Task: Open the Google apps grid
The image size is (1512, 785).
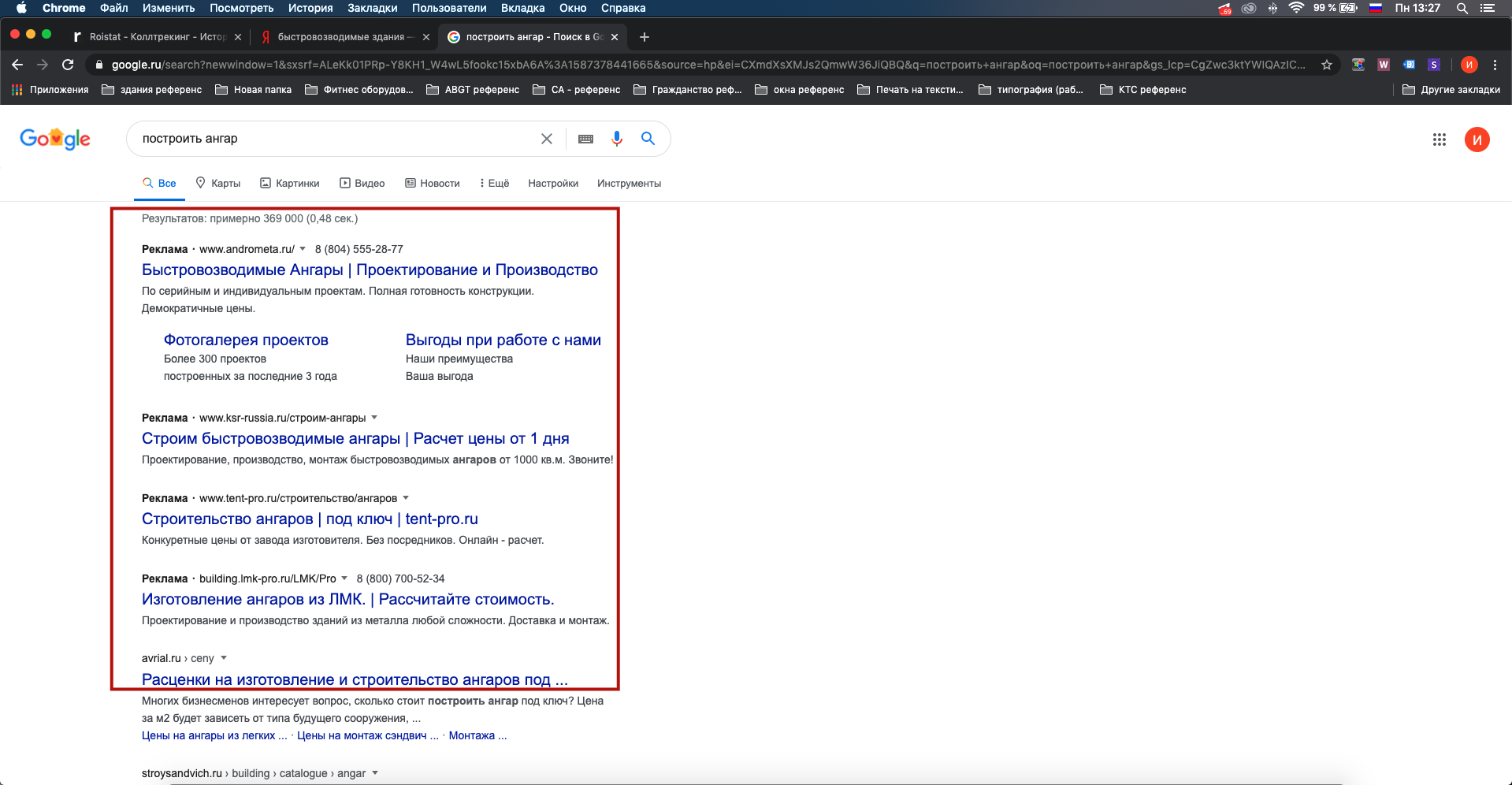Action: pos(1440,140)
